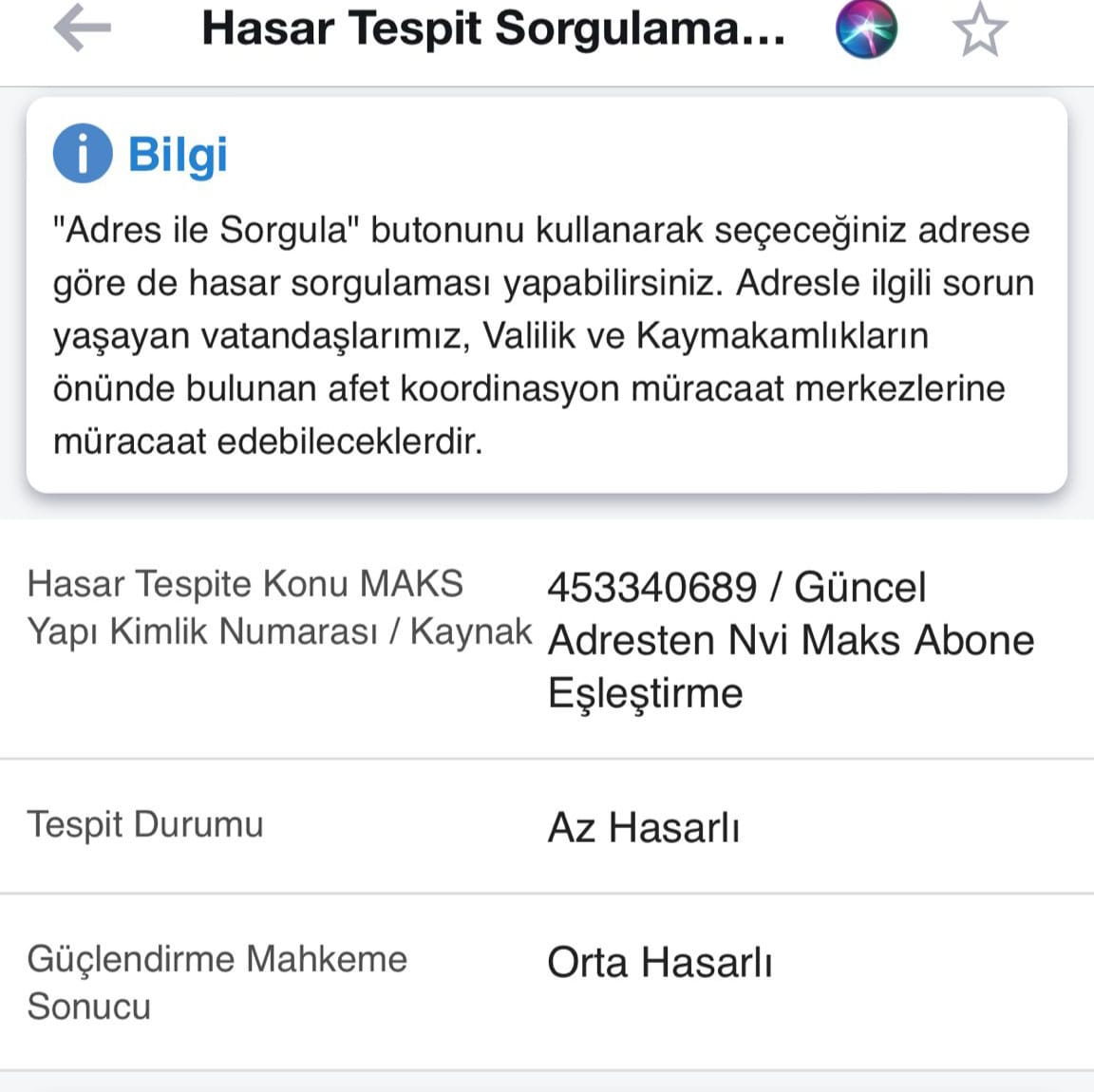Select the "Hasar Tespite Konu MAKS" label
Image resolution: width=1094 pixels, height=1092 pixels.
pyautogui.click(x=245, y=583)
